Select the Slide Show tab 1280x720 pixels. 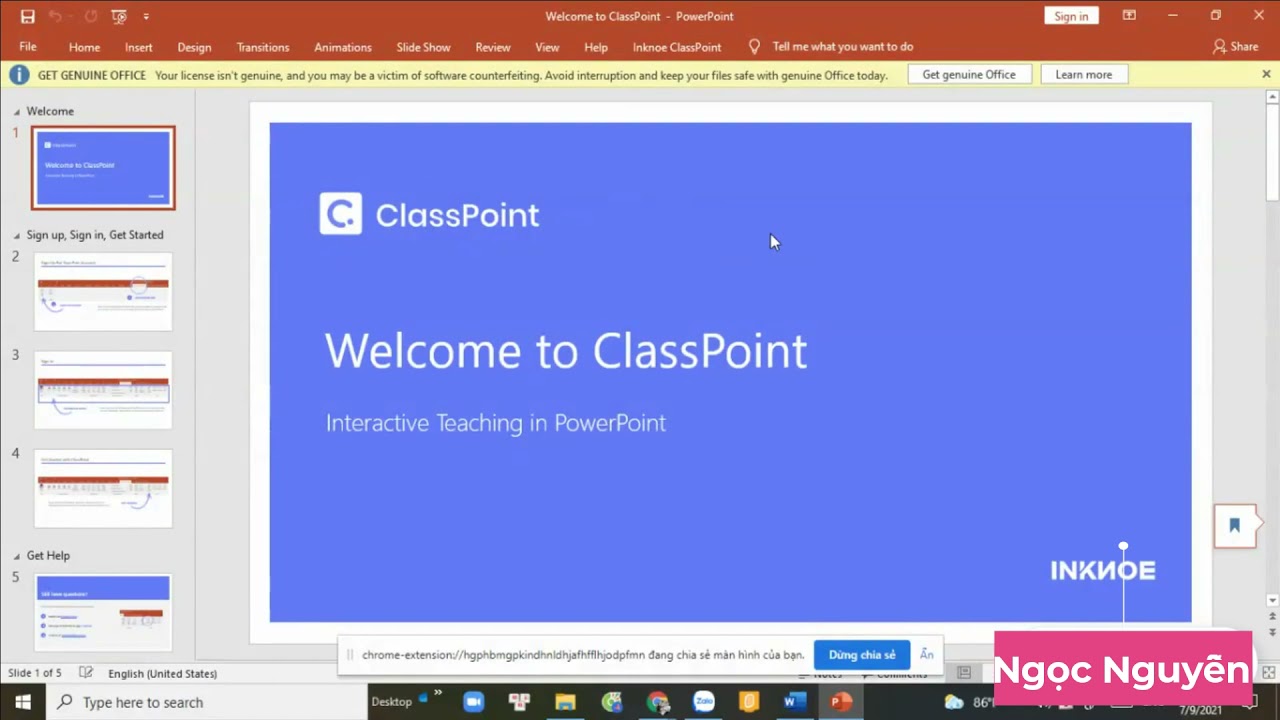coord(423,47)
